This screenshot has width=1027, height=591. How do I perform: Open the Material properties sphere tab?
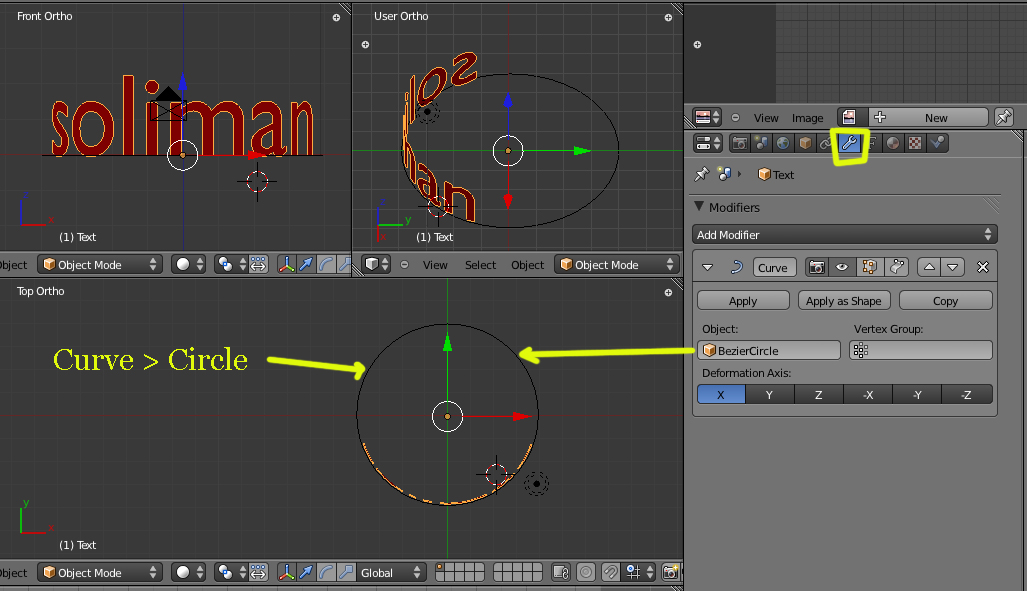[x=893, y=143]
